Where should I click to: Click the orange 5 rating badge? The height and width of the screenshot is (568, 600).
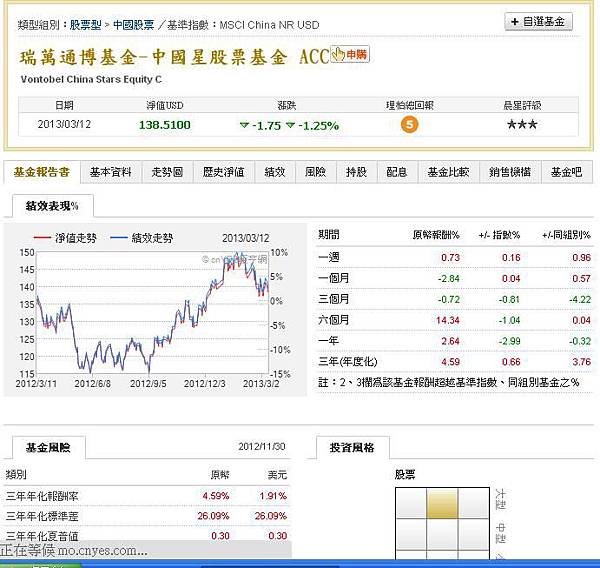pyautogui.click(x=409, y=124)
